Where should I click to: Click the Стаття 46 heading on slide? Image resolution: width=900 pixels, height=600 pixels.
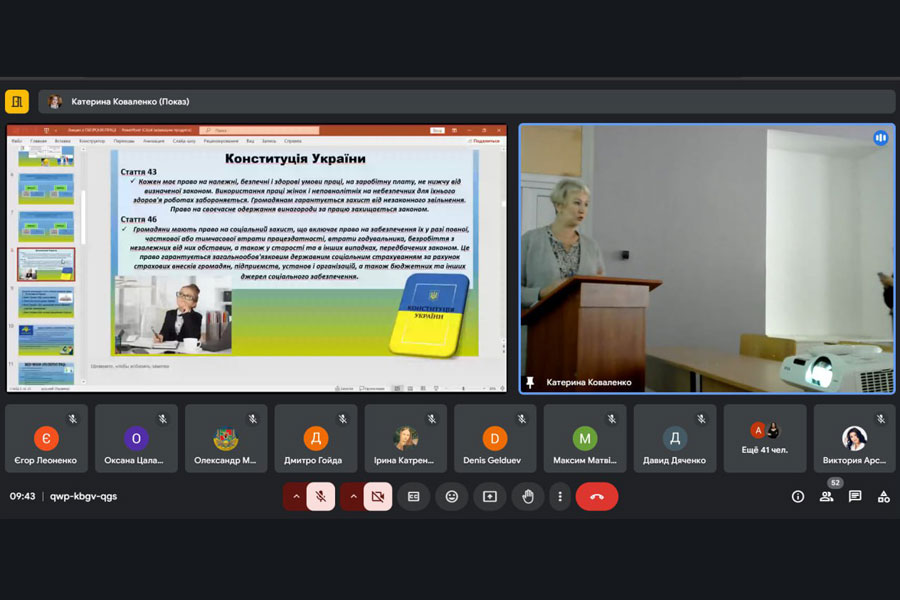click(138, 219)
